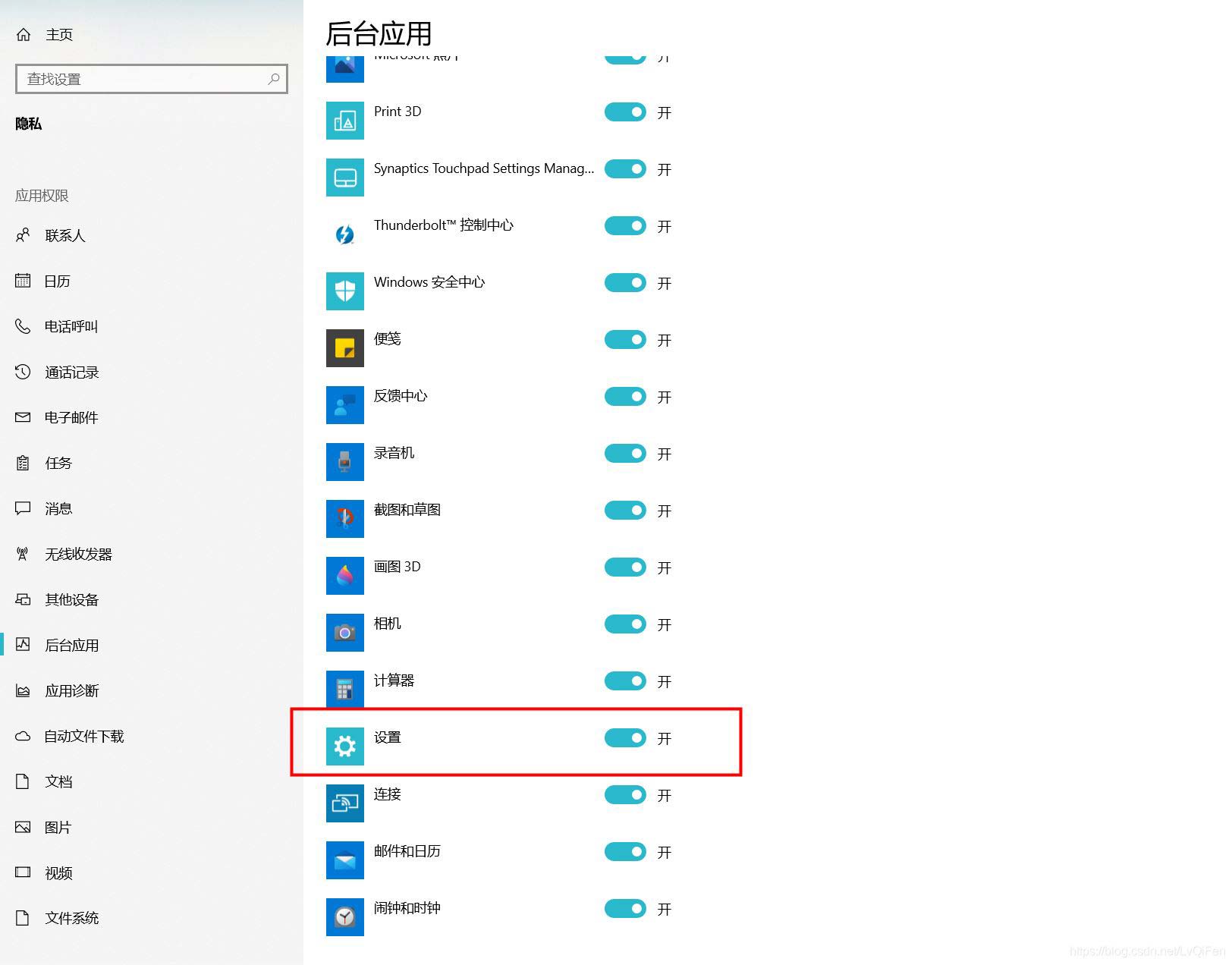The height and width of the screenshot is (965, 1232).
Task: Open 文档 privacy page
Action: coord(152,782)
